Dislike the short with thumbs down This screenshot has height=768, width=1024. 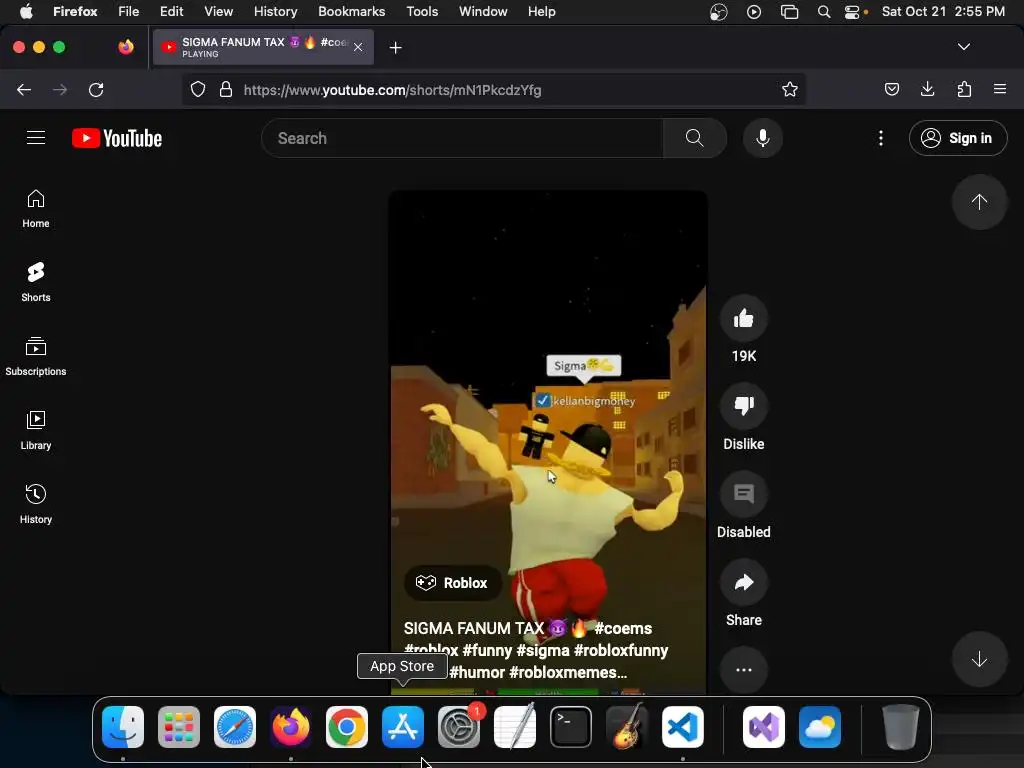[x=744, y=406]
